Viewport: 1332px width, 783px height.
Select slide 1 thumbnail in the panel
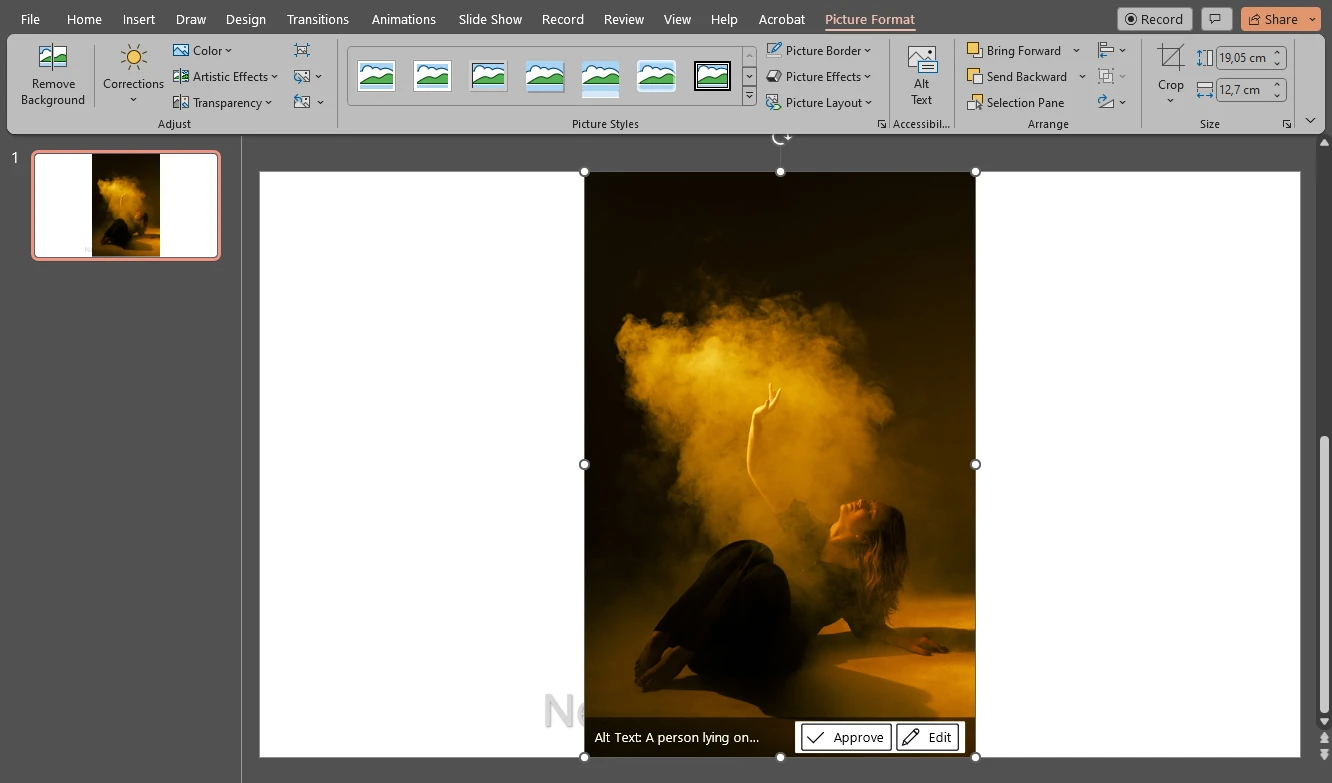coord(125,205)
